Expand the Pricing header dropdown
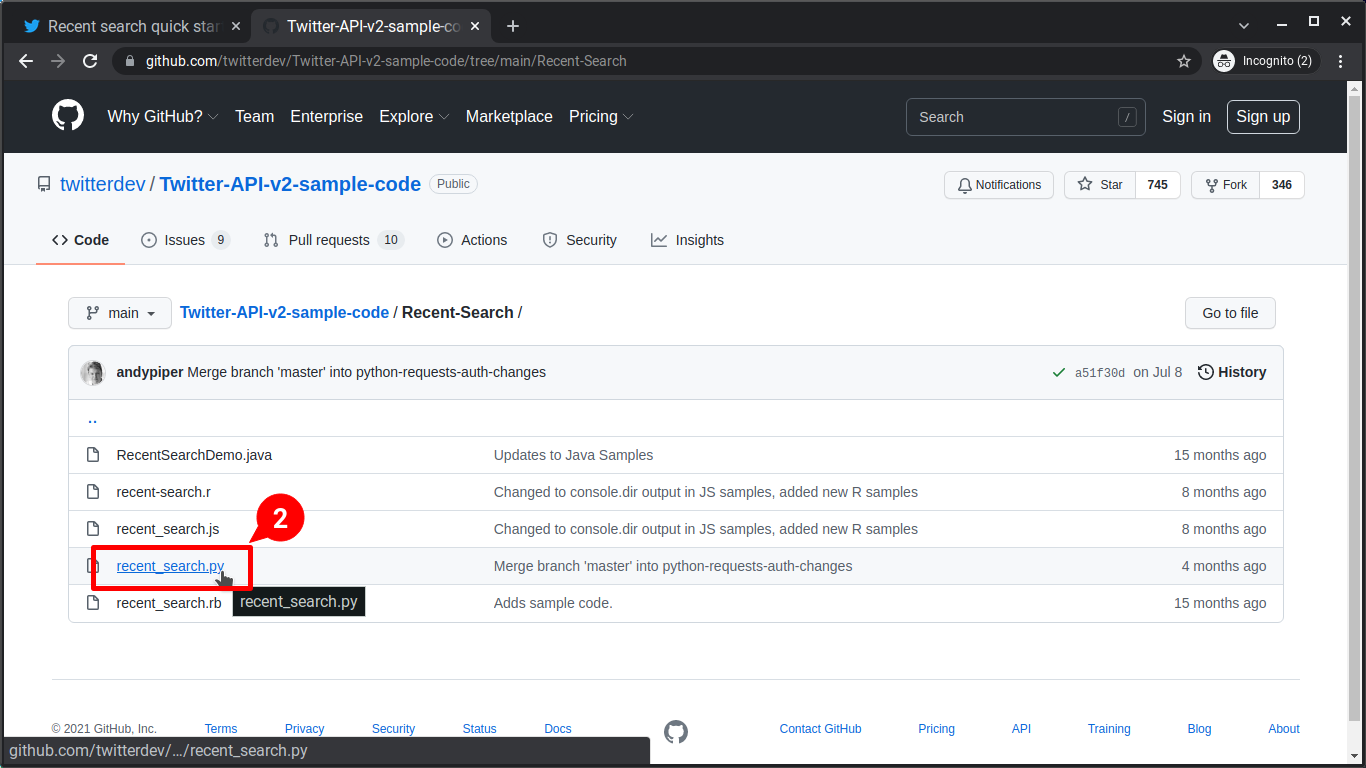The width and height of the screenshot is (1366, 768). (601, 117)
